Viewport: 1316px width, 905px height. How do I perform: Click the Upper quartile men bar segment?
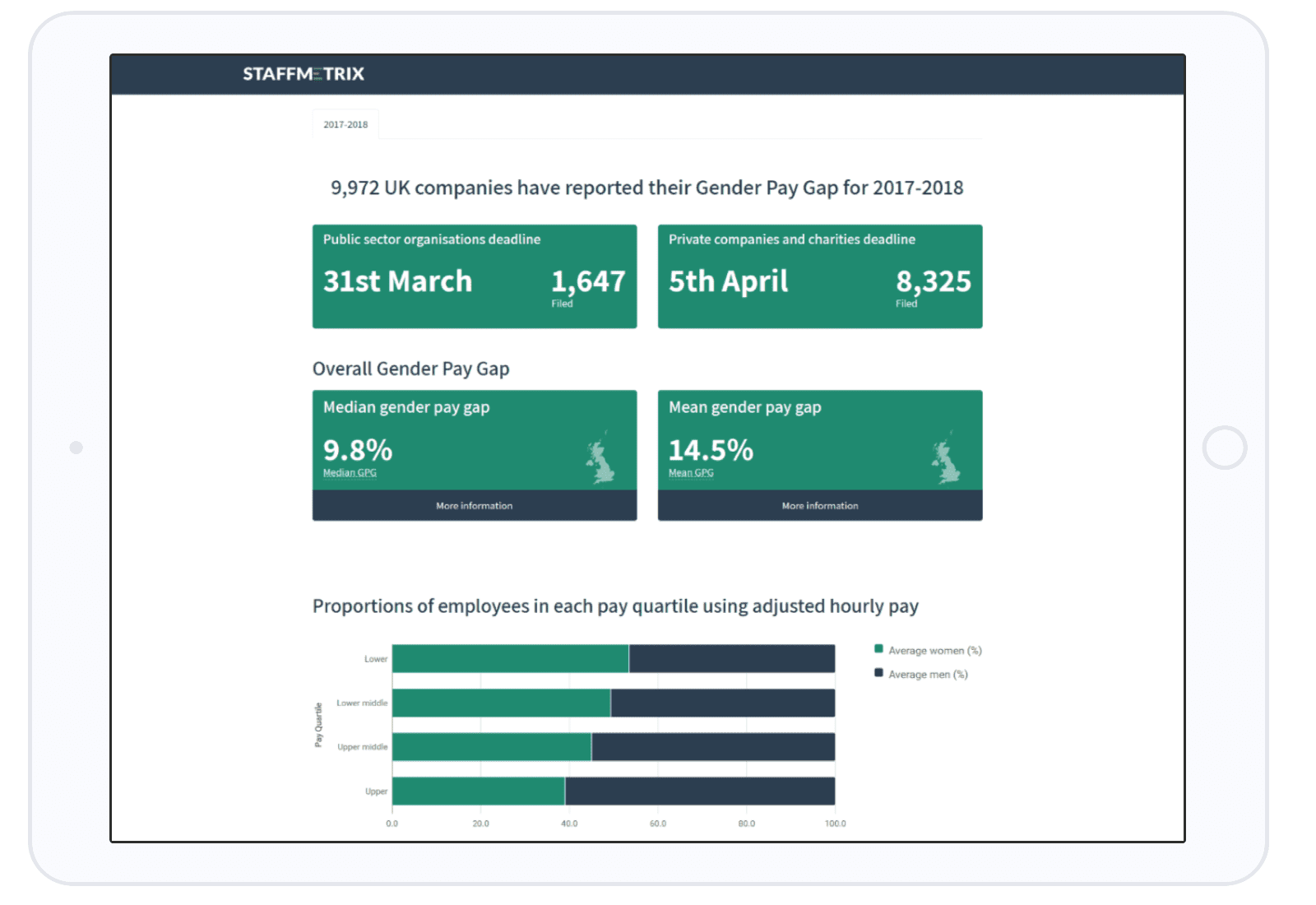pos(700,791)
